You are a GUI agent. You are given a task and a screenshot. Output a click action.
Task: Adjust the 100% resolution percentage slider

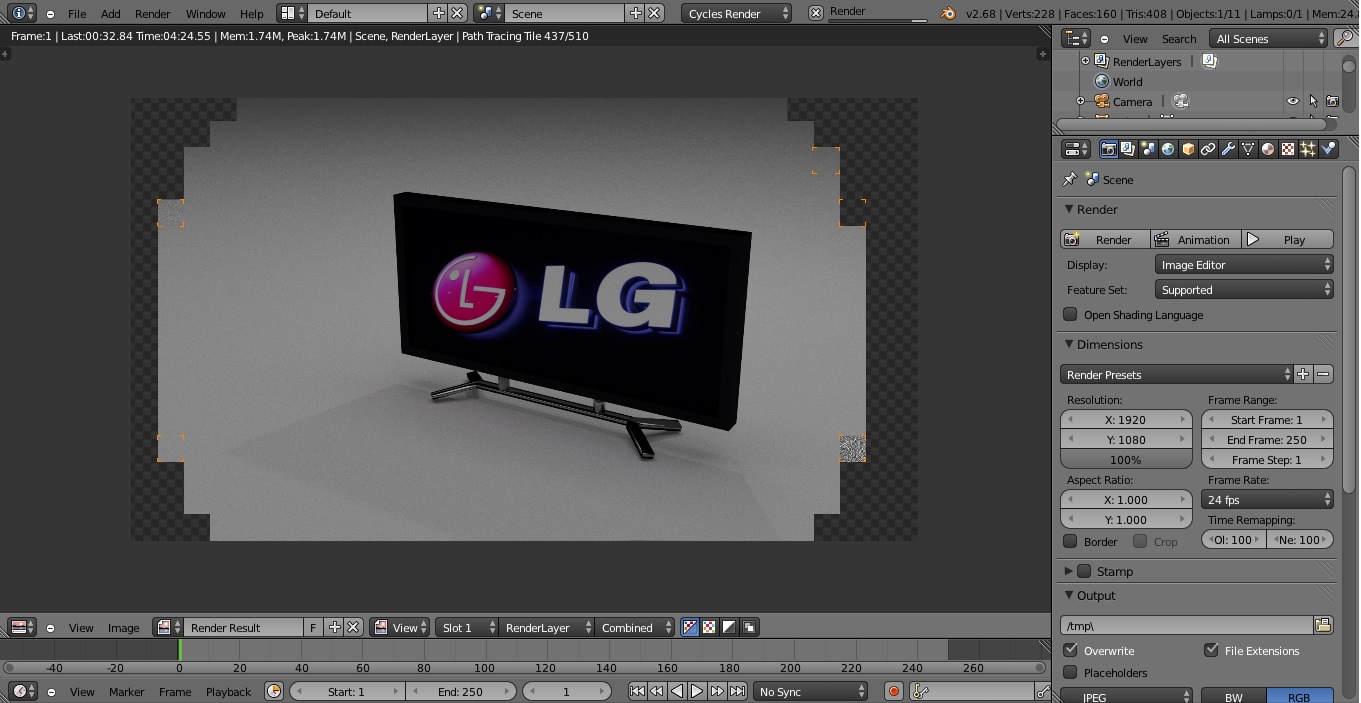coord(1126,460)
